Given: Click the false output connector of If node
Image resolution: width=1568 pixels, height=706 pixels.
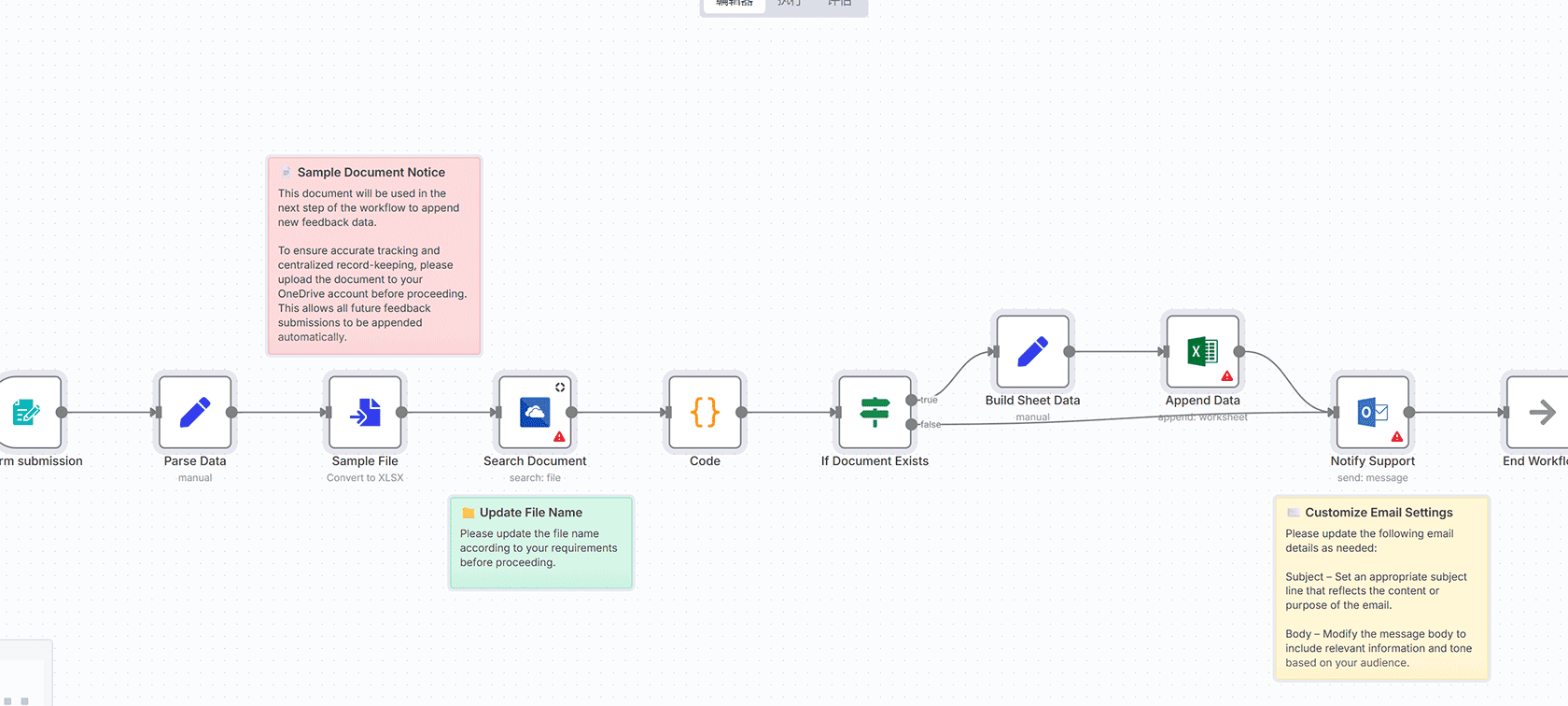Looking at the screenshot, I should click(x=911, y=424).
